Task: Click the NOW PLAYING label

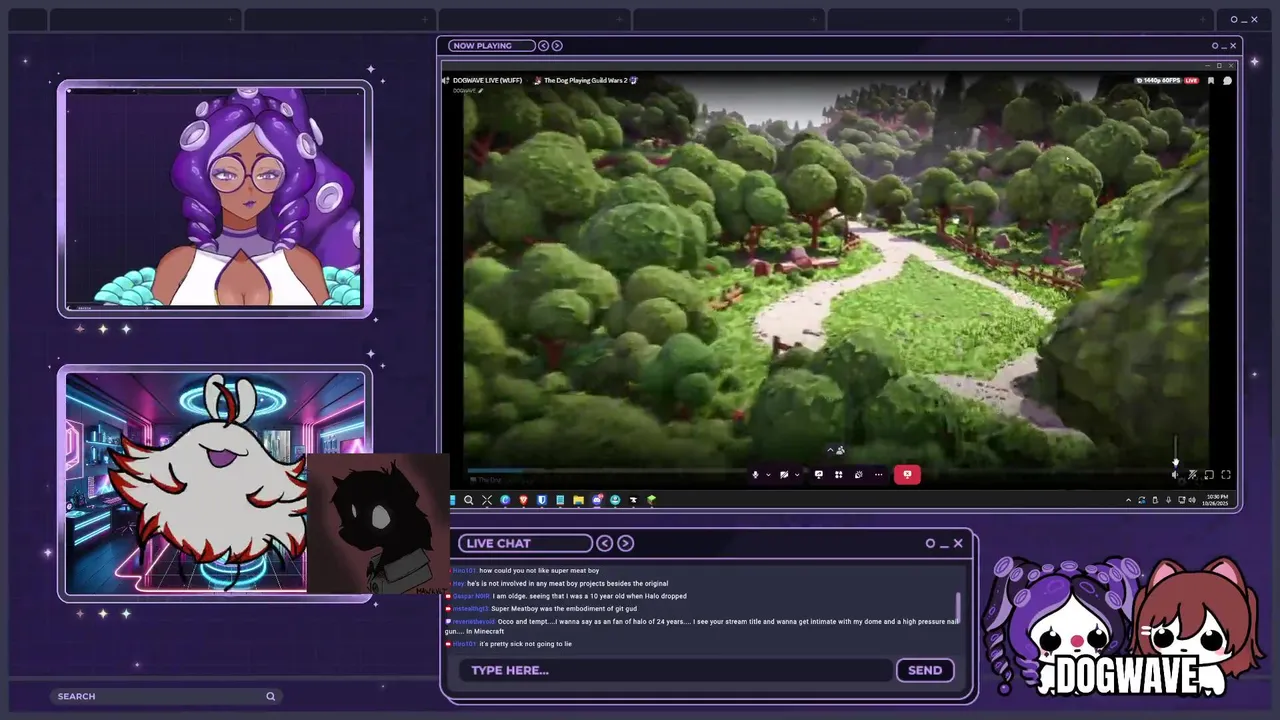Action: click(x=481, y=45)
